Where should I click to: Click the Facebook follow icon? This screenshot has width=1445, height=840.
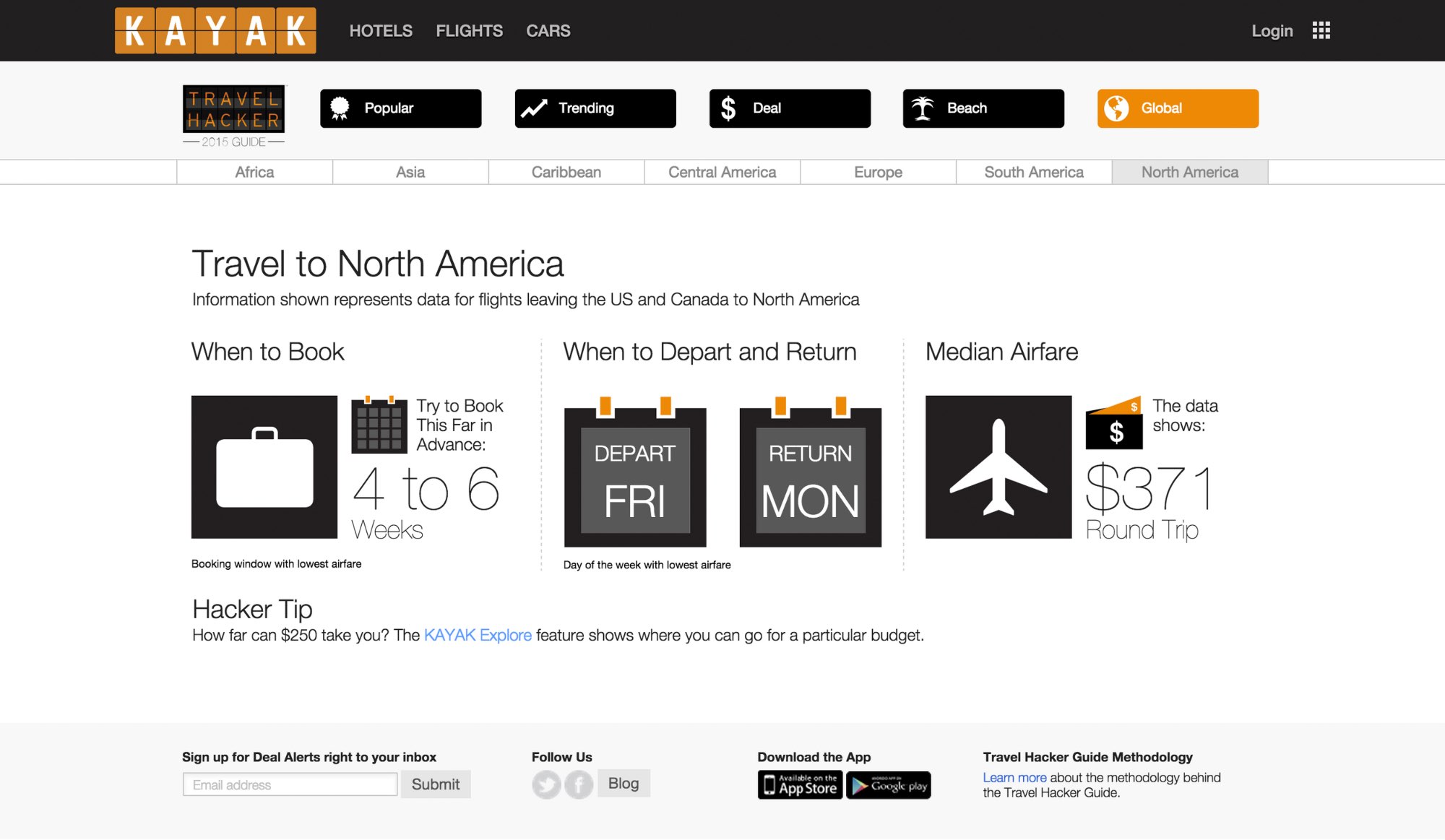(579, 784)
